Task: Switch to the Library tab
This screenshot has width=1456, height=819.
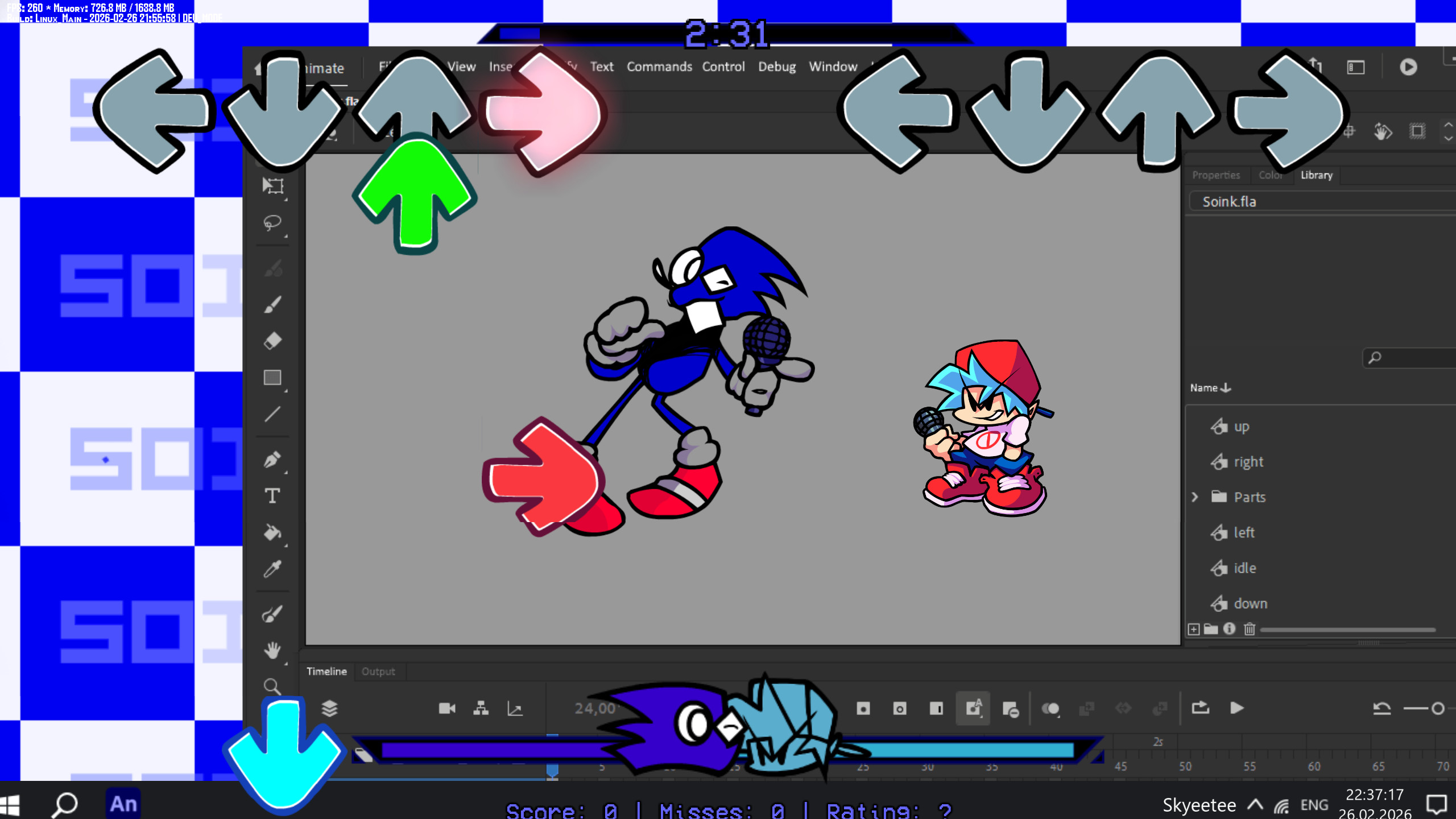Action: (x=1317, y=175)
